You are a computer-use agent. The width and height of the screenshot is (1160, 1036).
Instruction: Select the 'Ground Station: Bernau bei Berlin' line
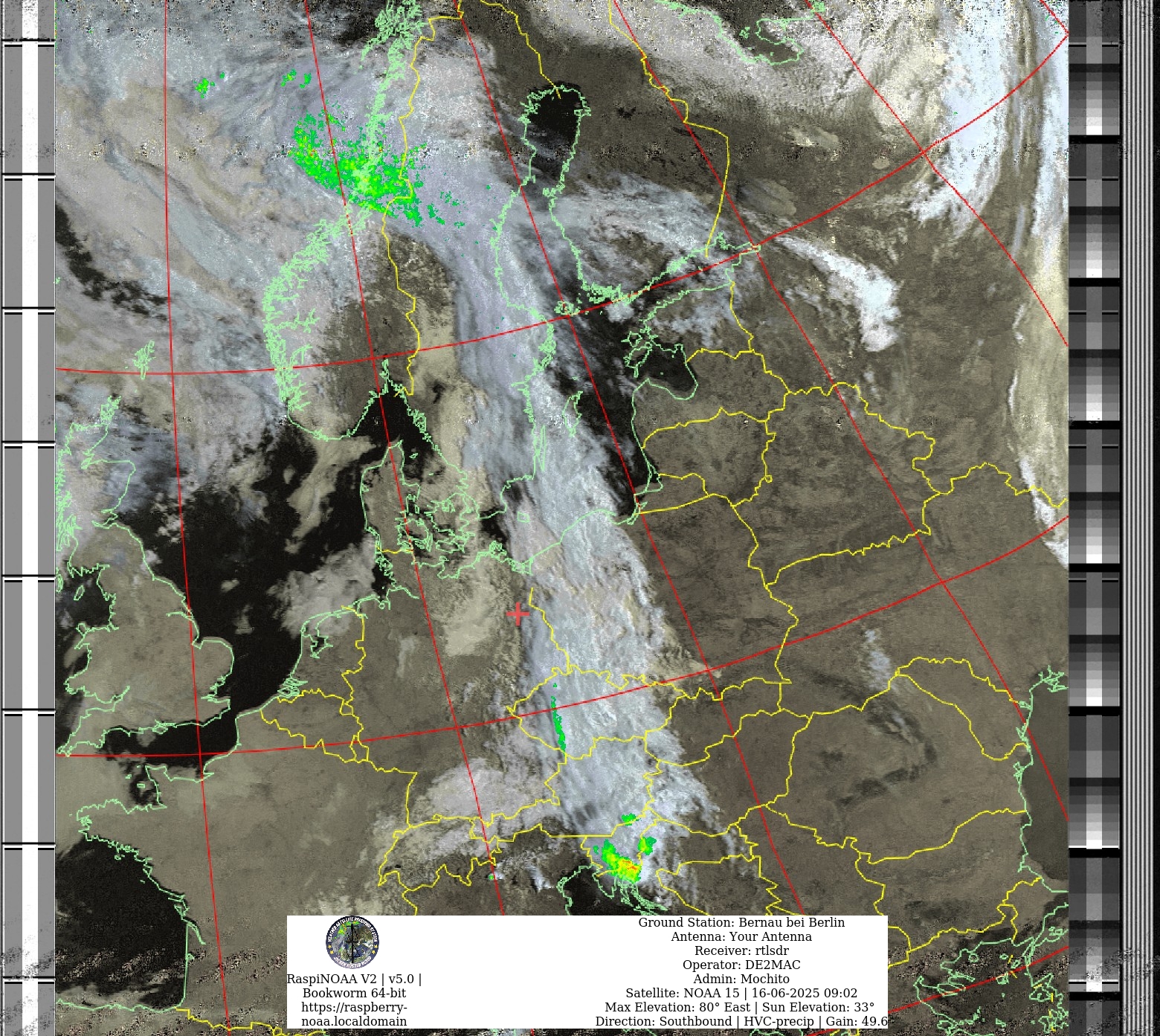741,922
